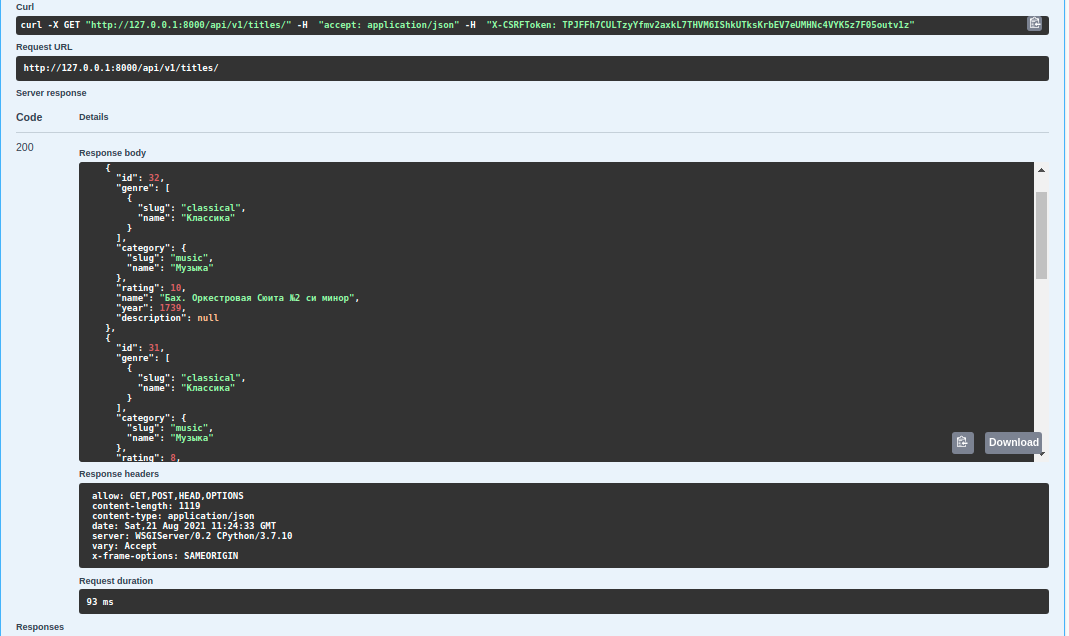Grab the response body scrollbar thumb
The height and width of the screenshot is (636, 1069).
coord(1041,234)
